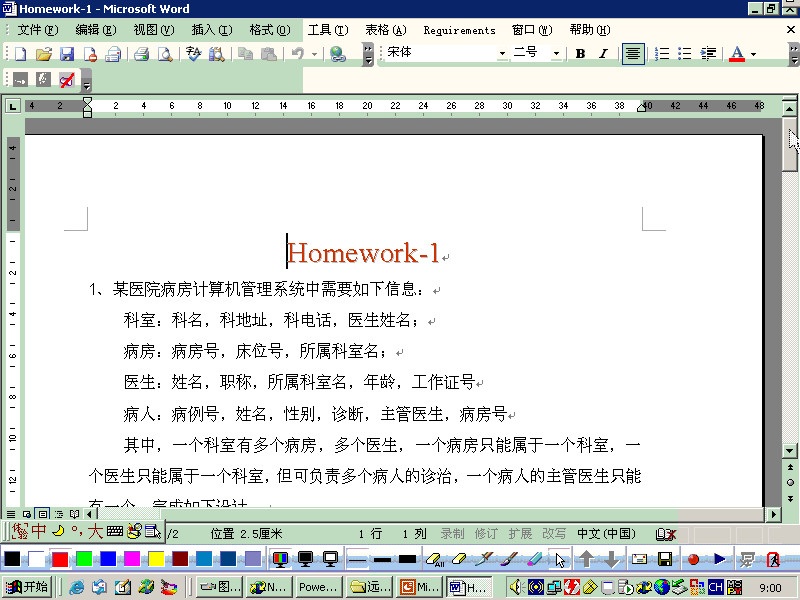This screenshot has width=800, height=600.
Task: Click the decrease indent button
Action: click(x=708, y=54)
